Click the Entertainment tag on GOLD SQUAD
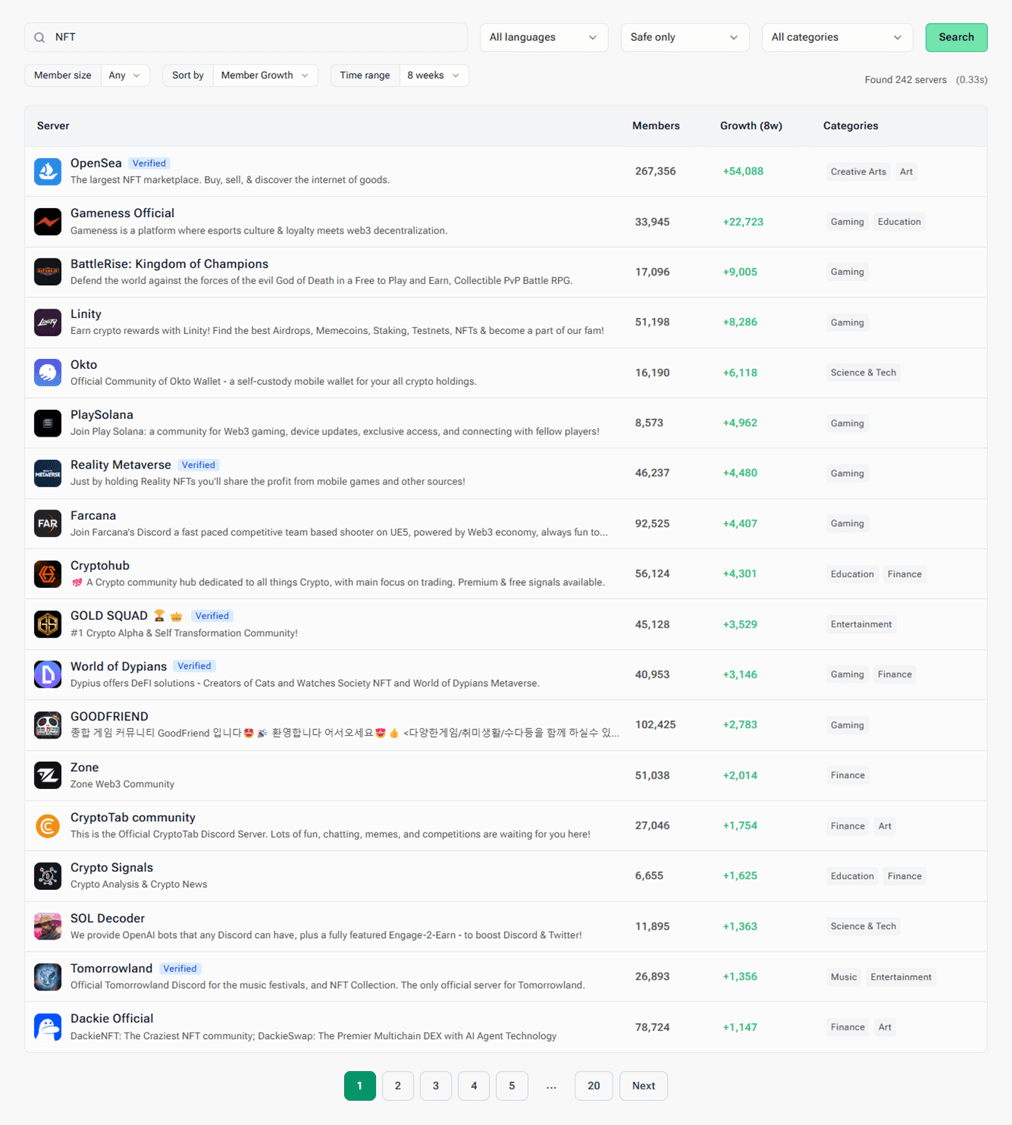The image size is (1012, 1125). coord(861,624)
